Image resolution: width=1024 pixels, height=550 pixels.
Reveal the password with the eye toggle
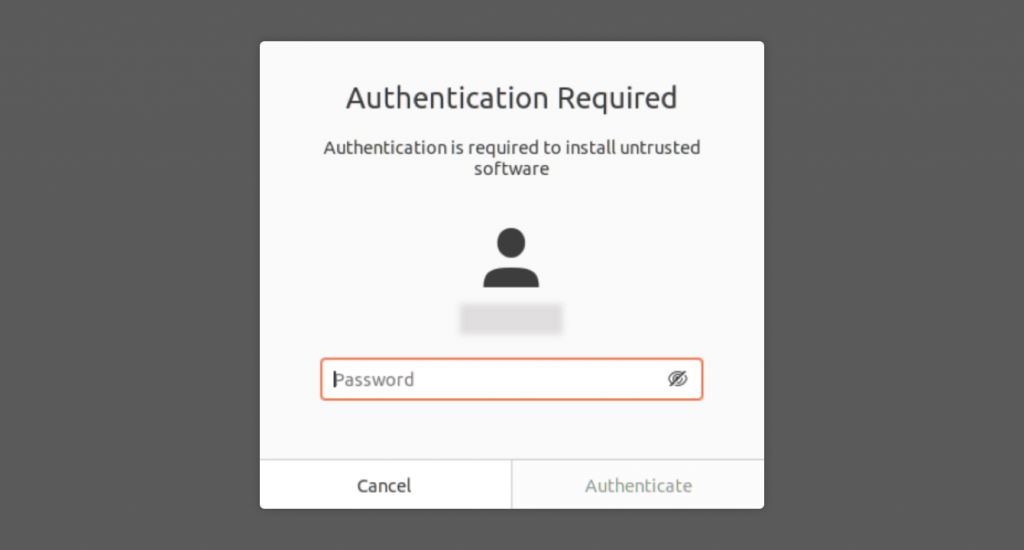(677, 379)
